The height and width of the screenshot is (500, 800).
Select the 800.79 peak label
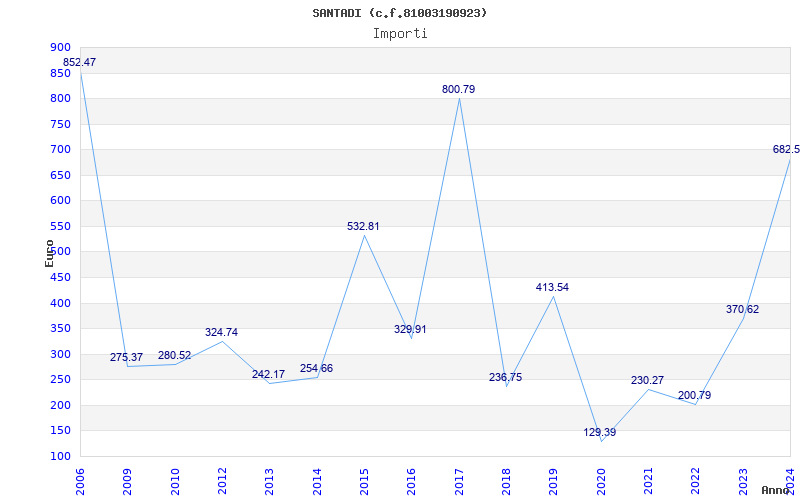458,89
